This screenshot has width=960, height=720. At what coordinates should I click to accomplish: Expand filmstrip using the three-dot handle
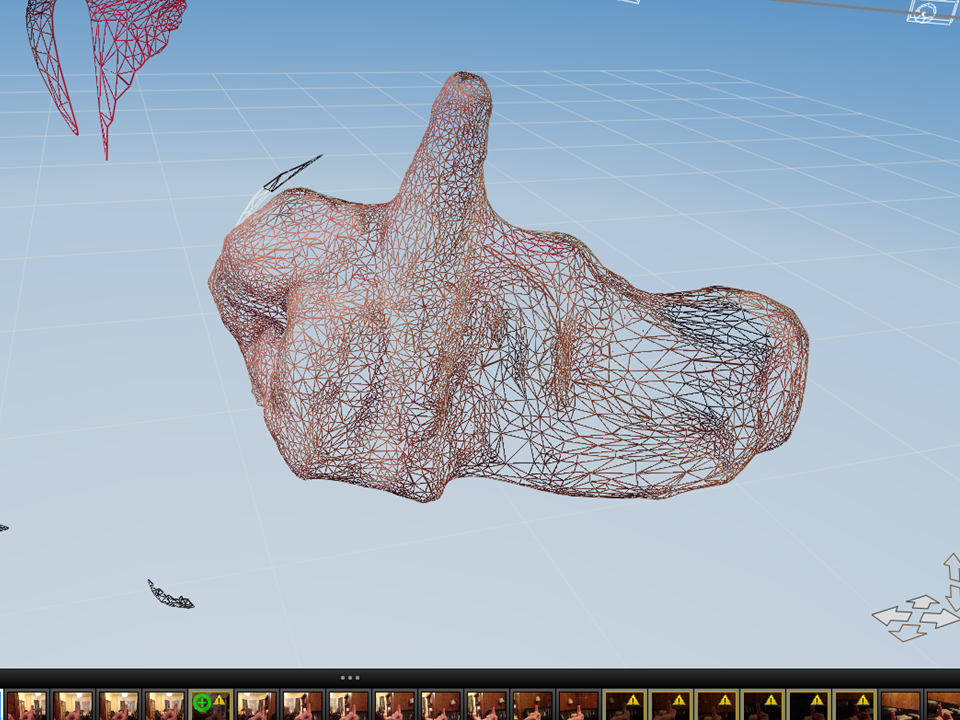pyautogui.click(x=350, y=677)
